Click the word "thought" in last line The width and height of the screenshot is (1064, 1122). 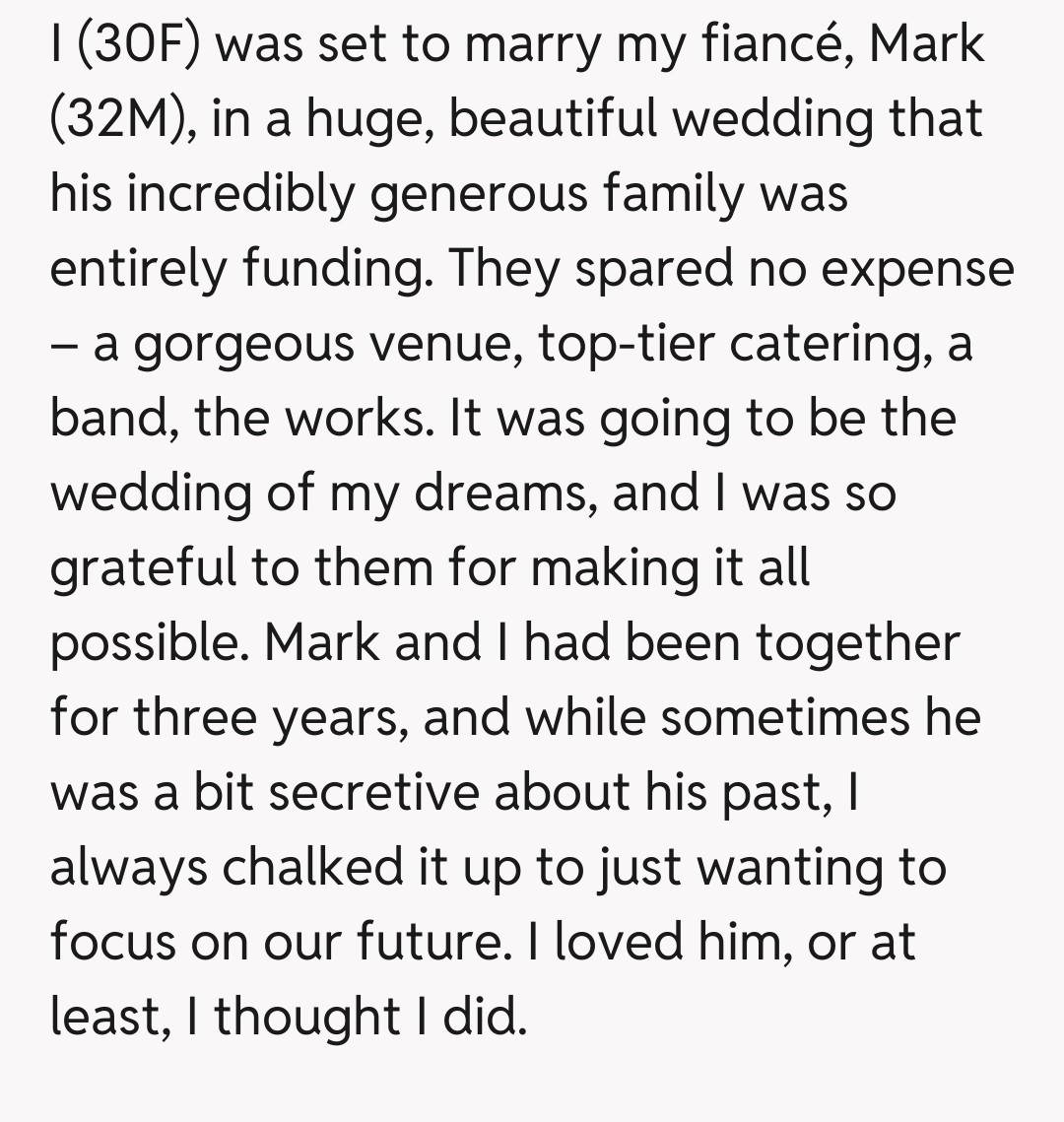pyautogui.click(x=306, y=1017)
